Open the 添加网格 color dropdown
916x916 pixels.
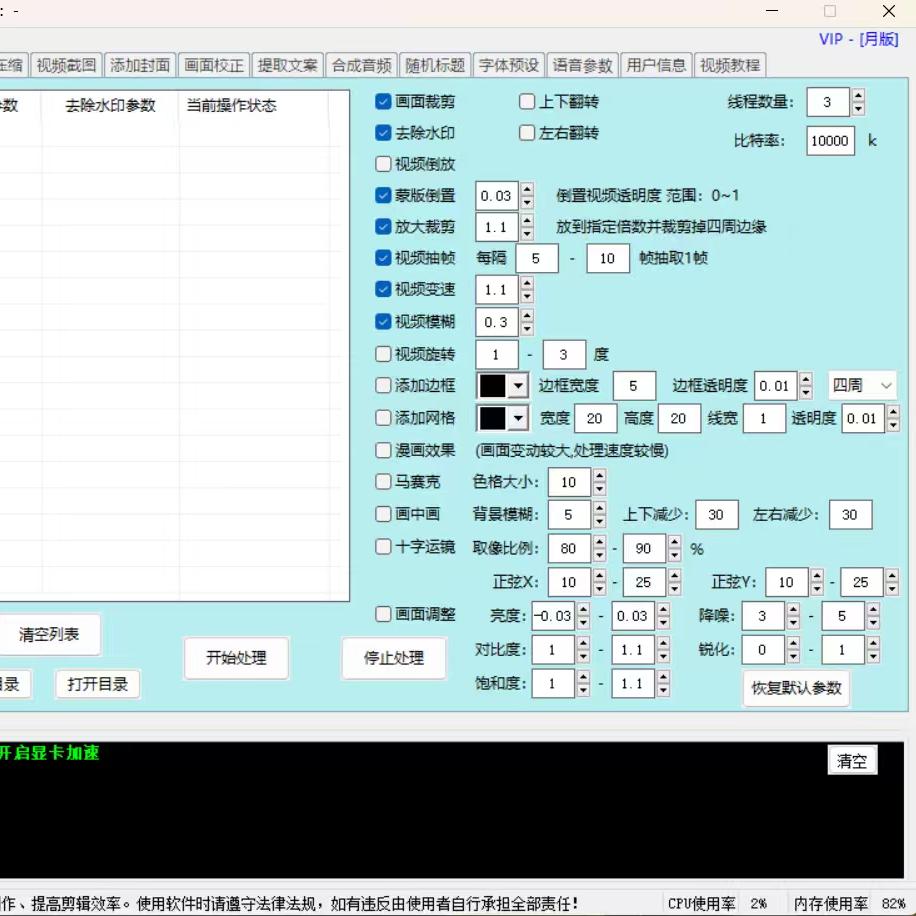point(518,418)
